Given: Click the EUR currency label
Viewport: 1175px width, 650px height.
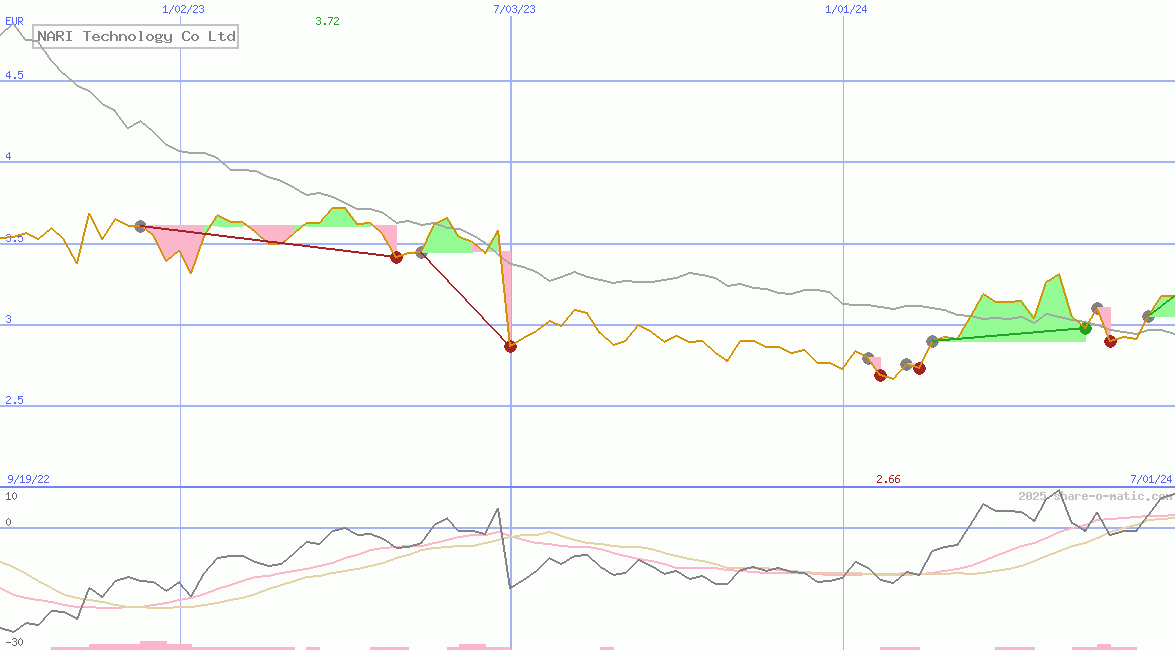Looking at the screenshot, I should 14,21.
